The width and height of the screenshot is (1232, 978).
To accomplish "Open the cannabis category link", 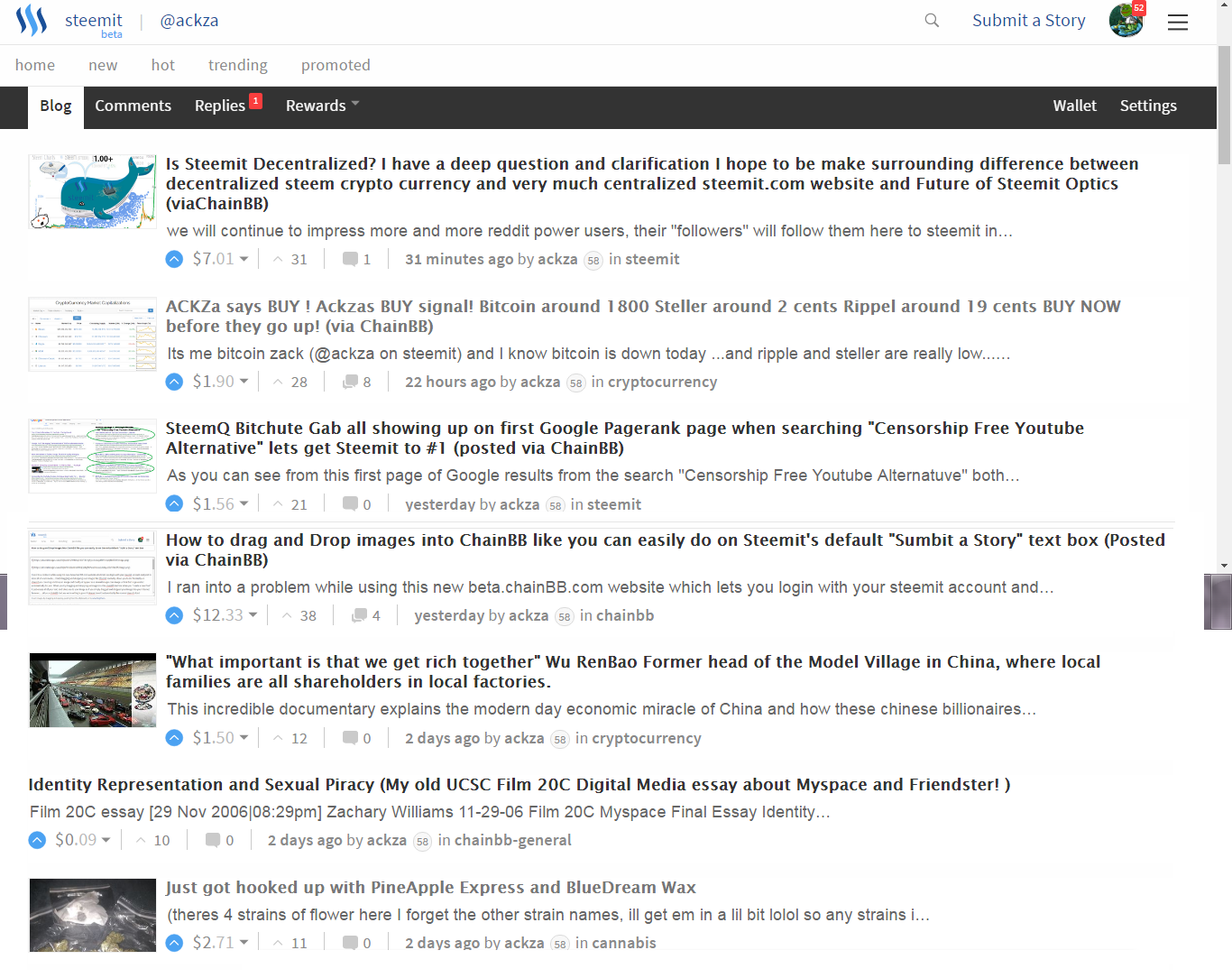I will (x=624, y=943).
